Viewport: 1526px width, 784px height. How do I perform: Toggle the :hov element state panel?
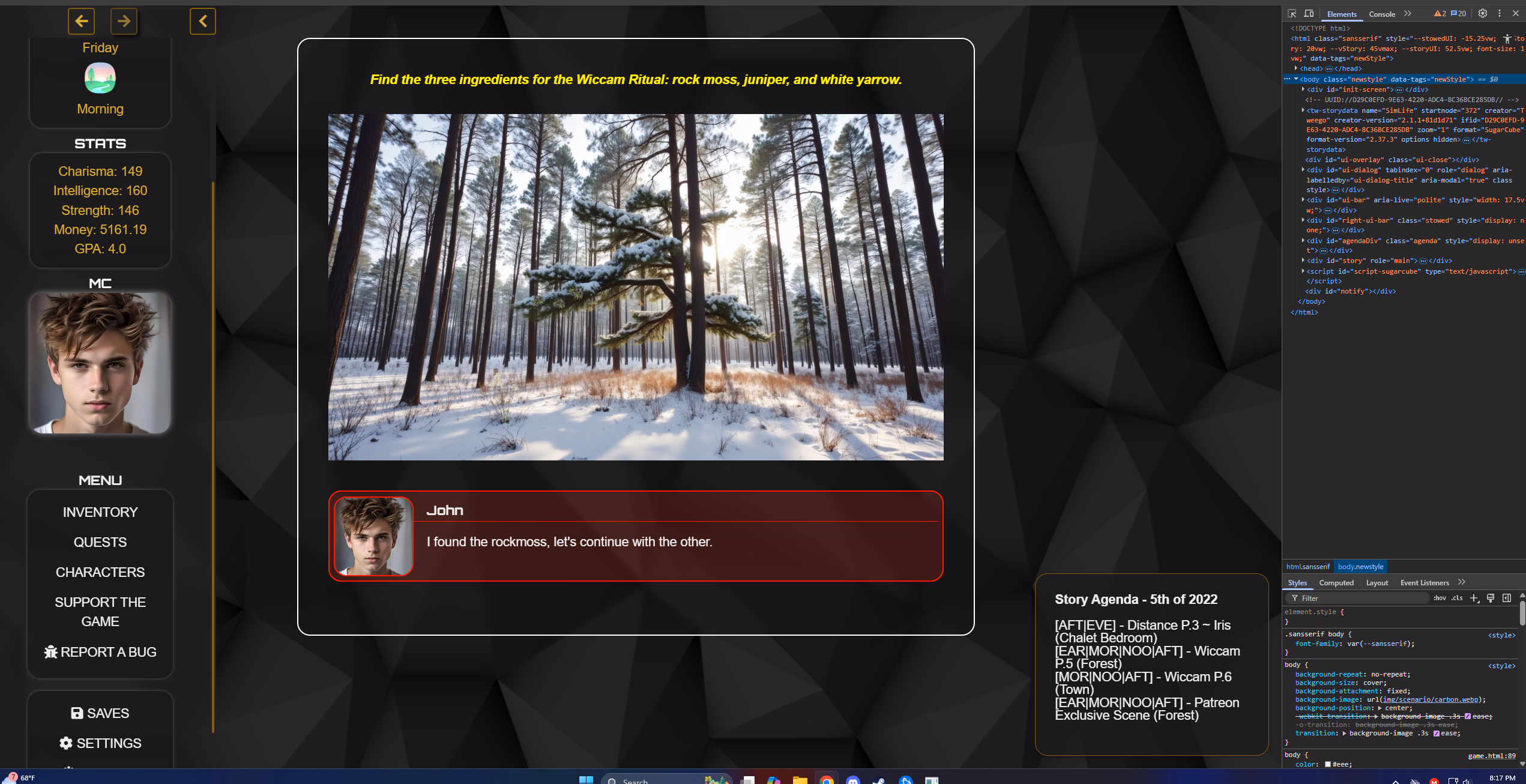pyautogui.click(x=1439, y=598)
